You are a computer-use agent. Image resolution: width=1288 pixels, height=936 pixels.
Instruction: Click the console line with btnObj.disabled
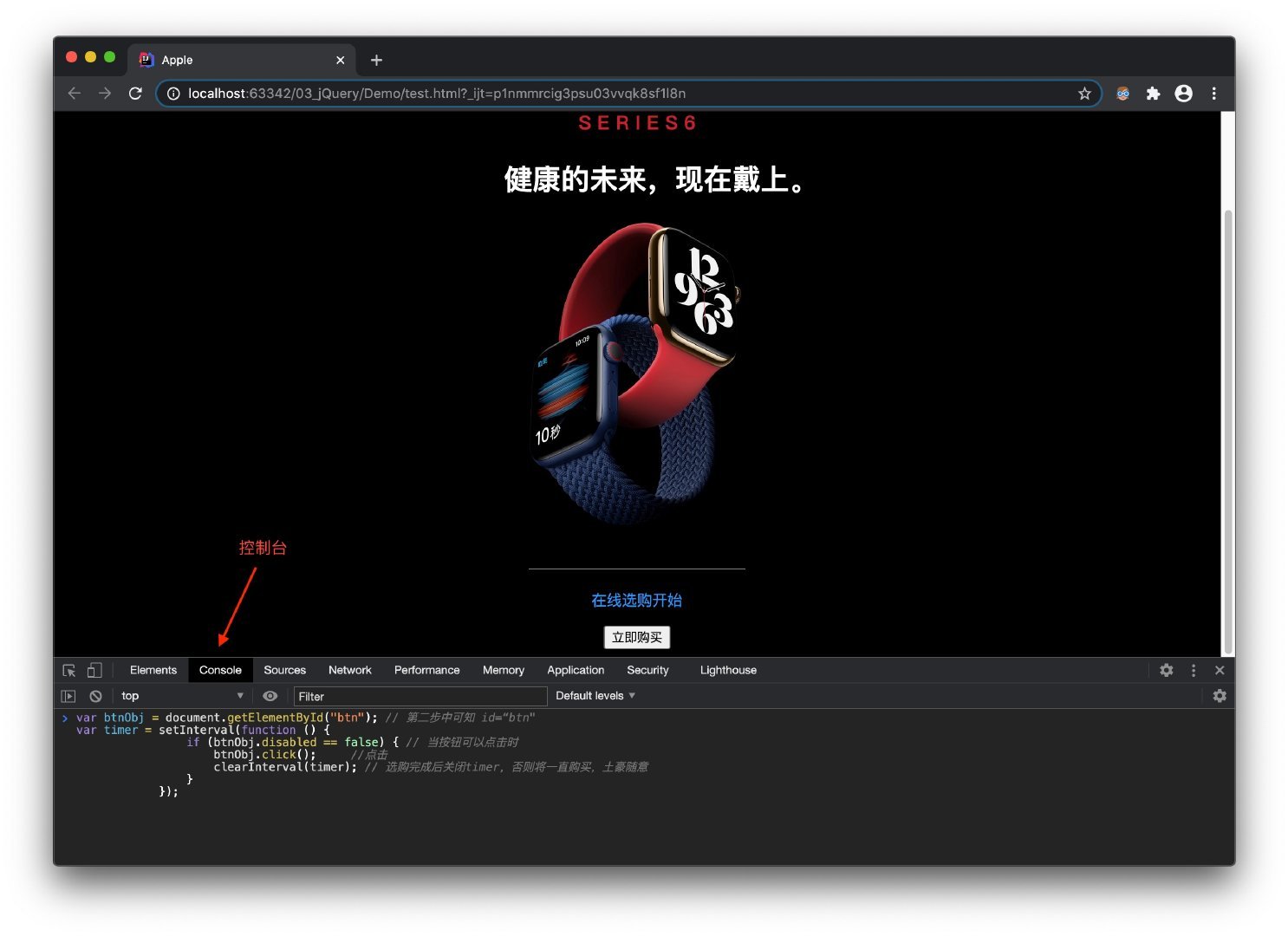353,742
